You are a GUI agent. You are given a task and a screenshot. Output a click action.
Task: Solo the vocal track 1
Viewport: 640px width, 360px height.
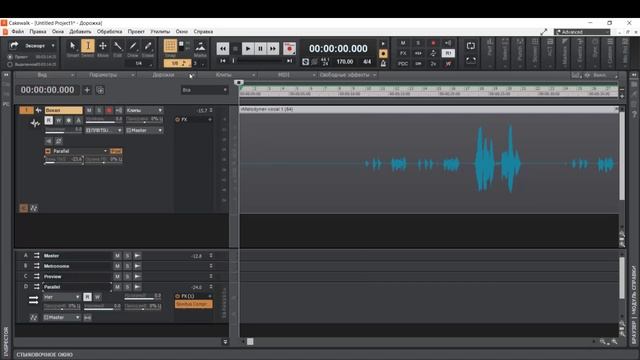click(99, 110)
